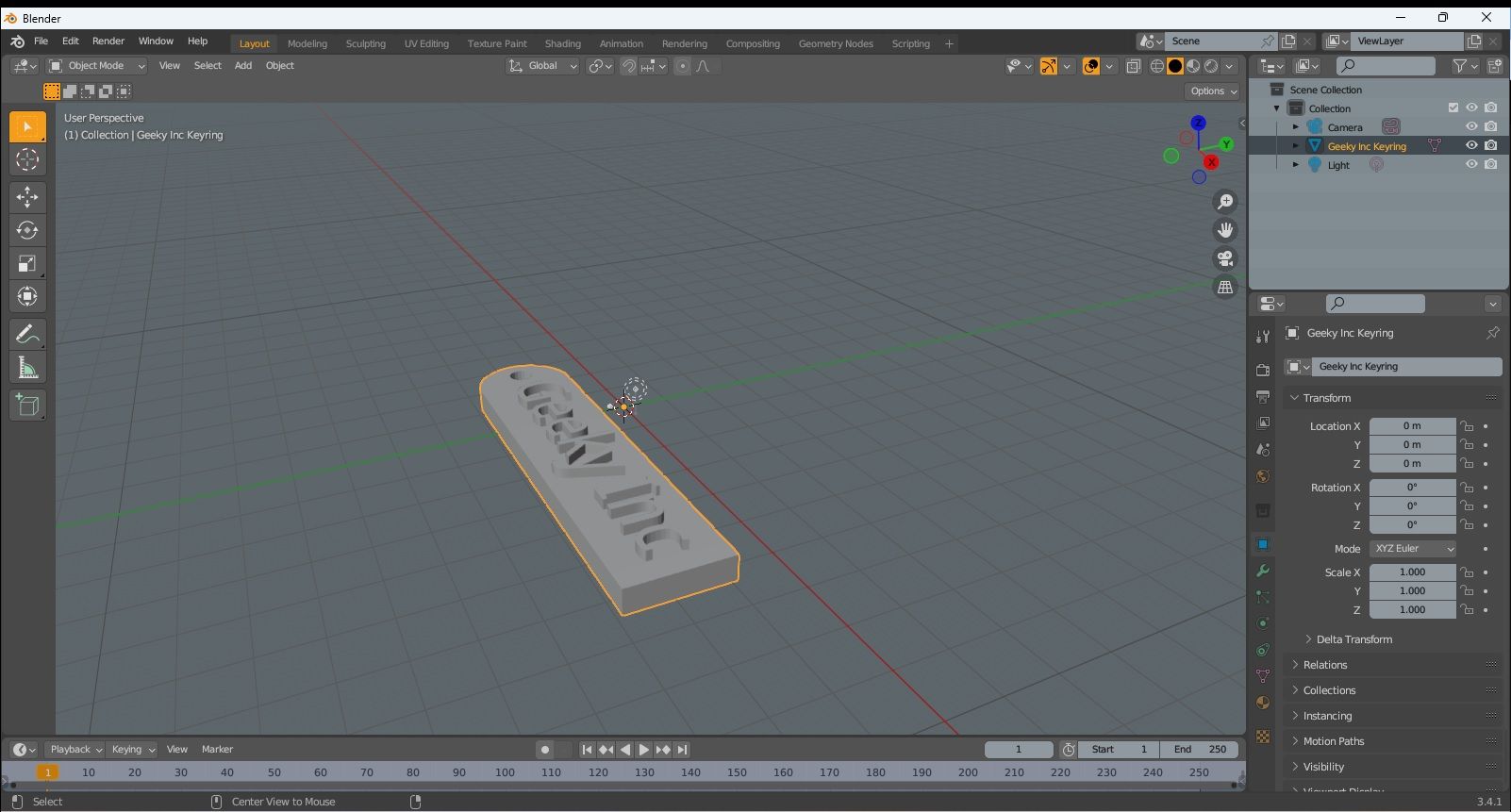The image size is (1511, 812).
Task: Select the Measure tool
Action: 27,368
